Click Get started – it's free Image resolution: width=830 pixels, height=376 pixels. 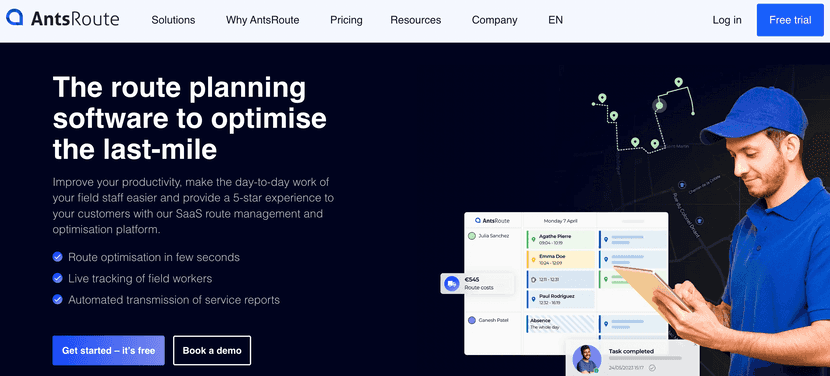[109, 351]
